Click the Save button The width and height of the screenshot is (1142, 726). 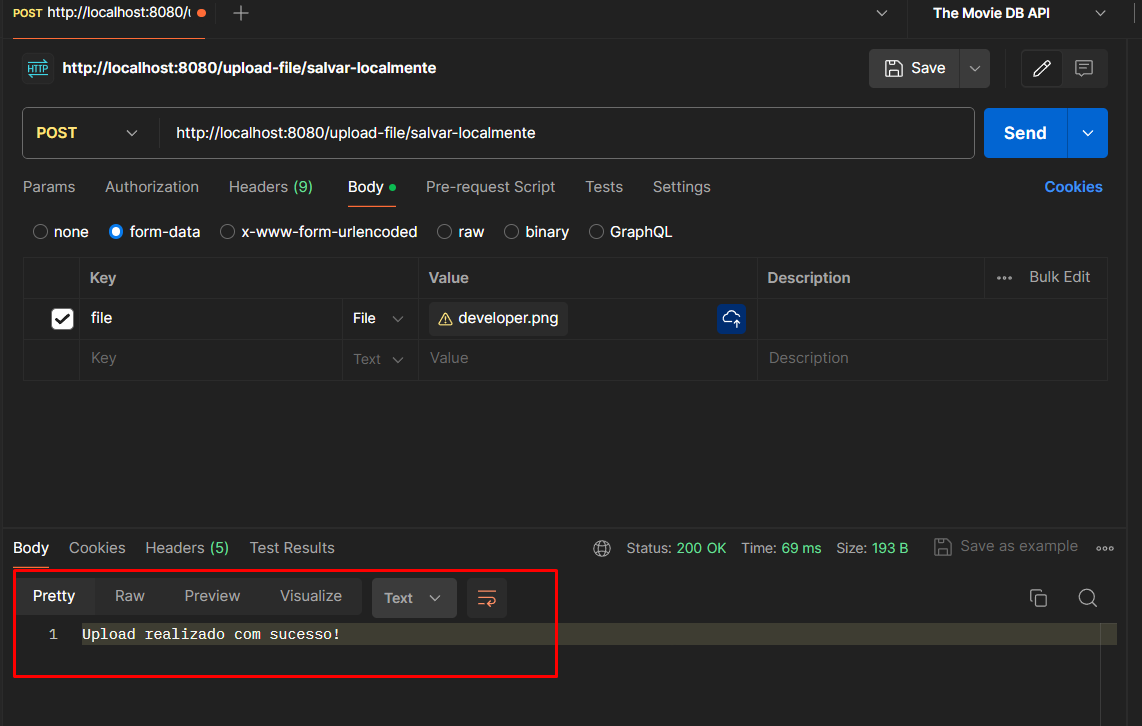(915, 68)
